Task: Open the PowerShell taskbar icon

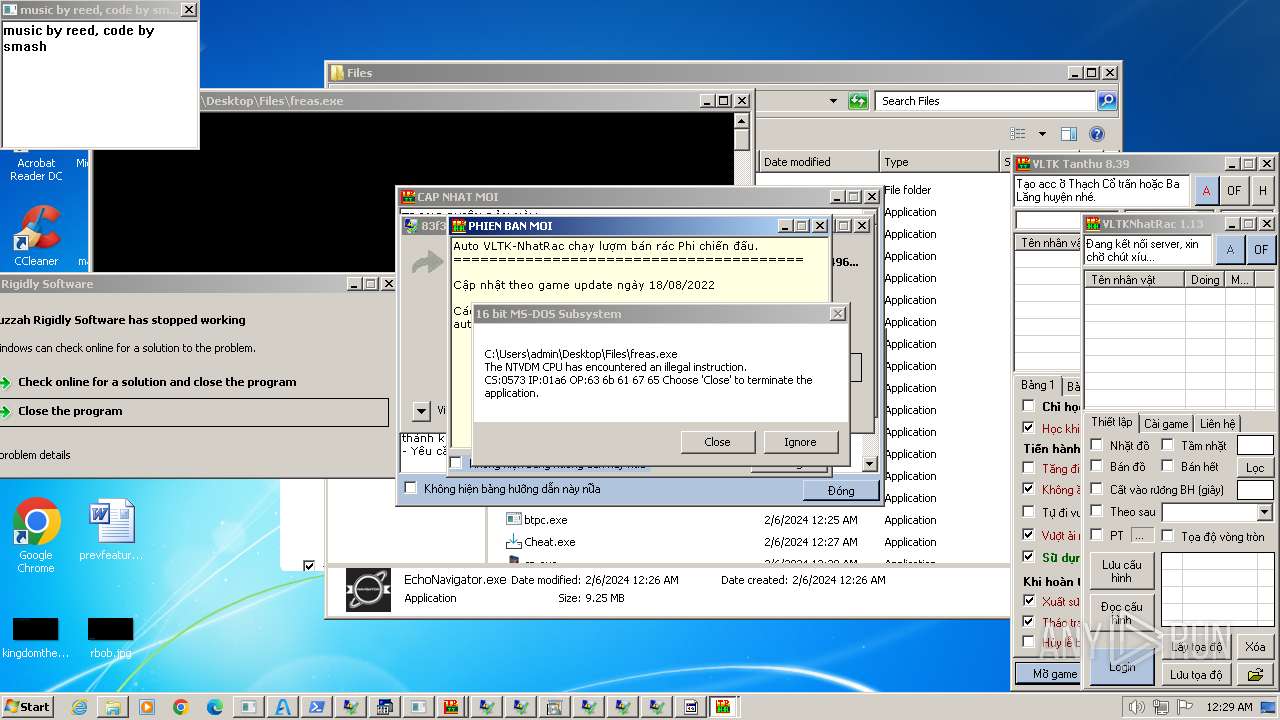Action: [317, 707]
